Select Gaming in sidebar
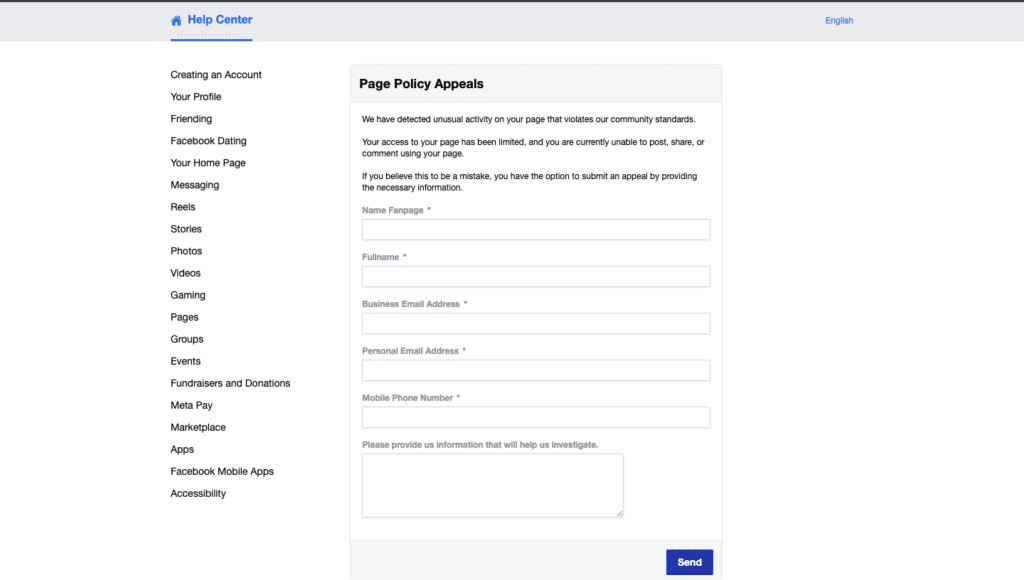Viewport: 1024px width, 580px height. [x=187, y=295]
